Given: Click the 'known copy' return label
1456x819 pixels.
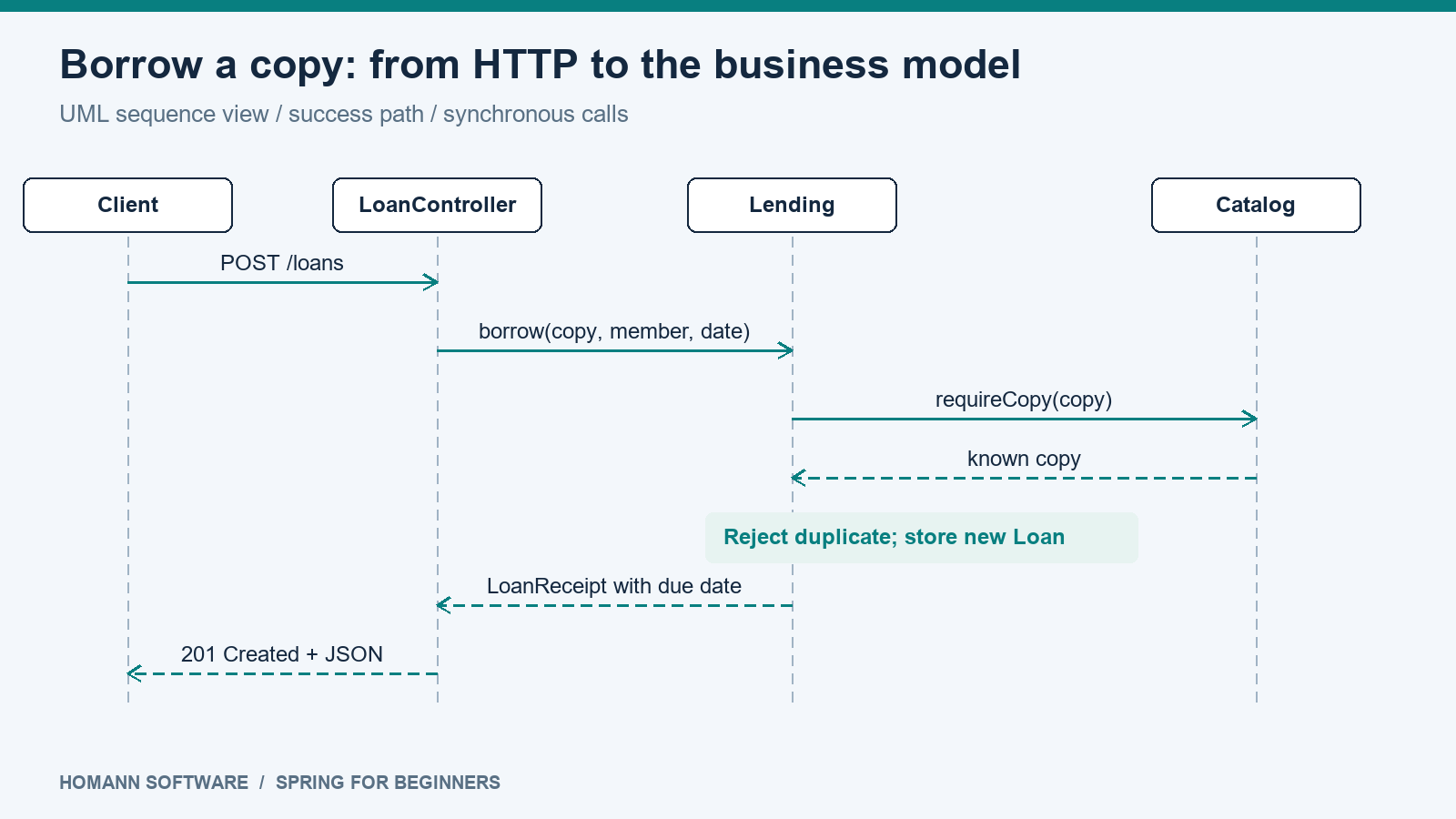Looking at the screenshot, I should pos(1024,459).
